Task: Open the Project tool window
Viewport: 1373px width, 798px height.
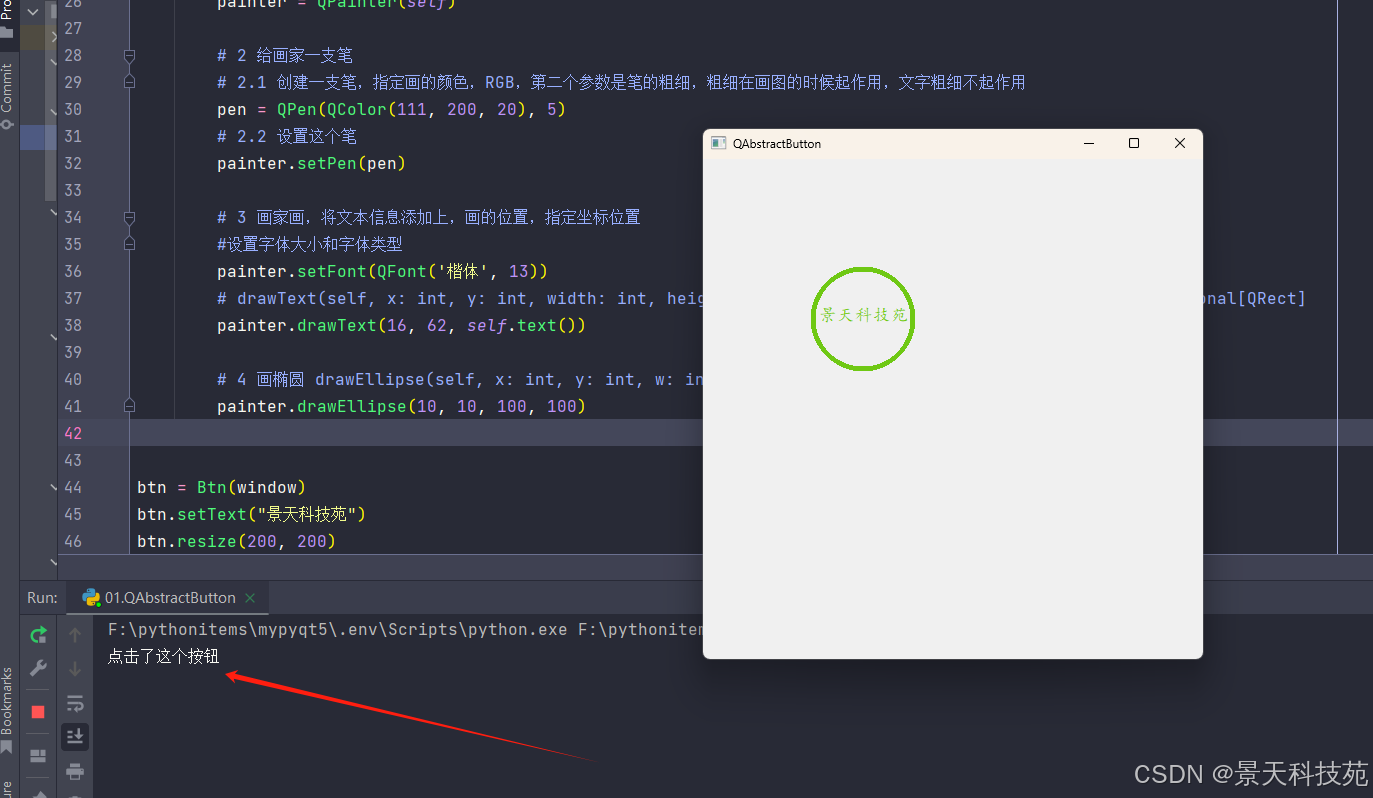Action: click(x=8, y=20)
